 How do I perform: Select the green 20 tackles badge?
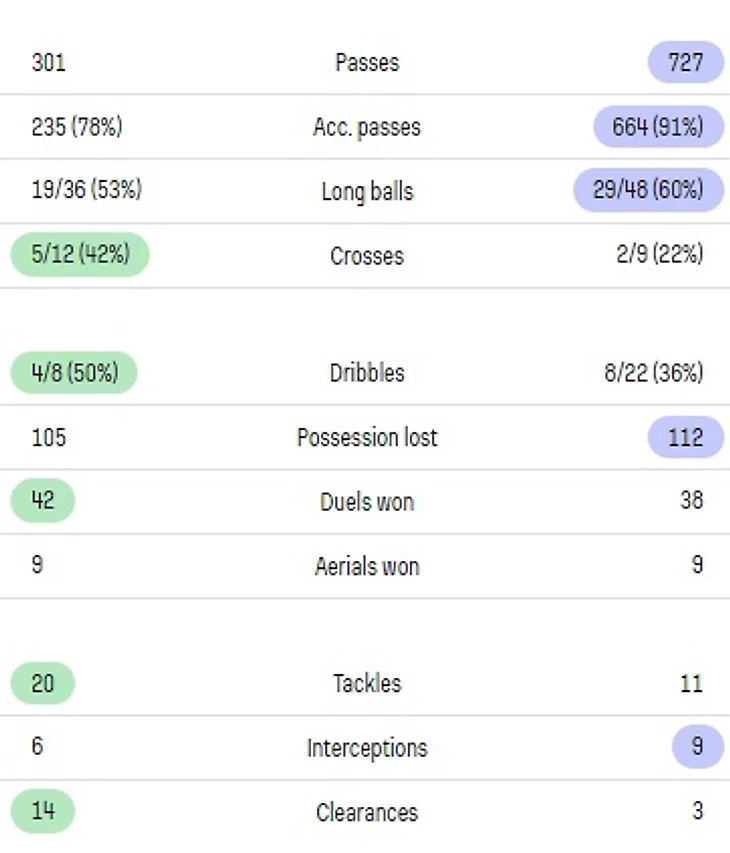(43, 684)
